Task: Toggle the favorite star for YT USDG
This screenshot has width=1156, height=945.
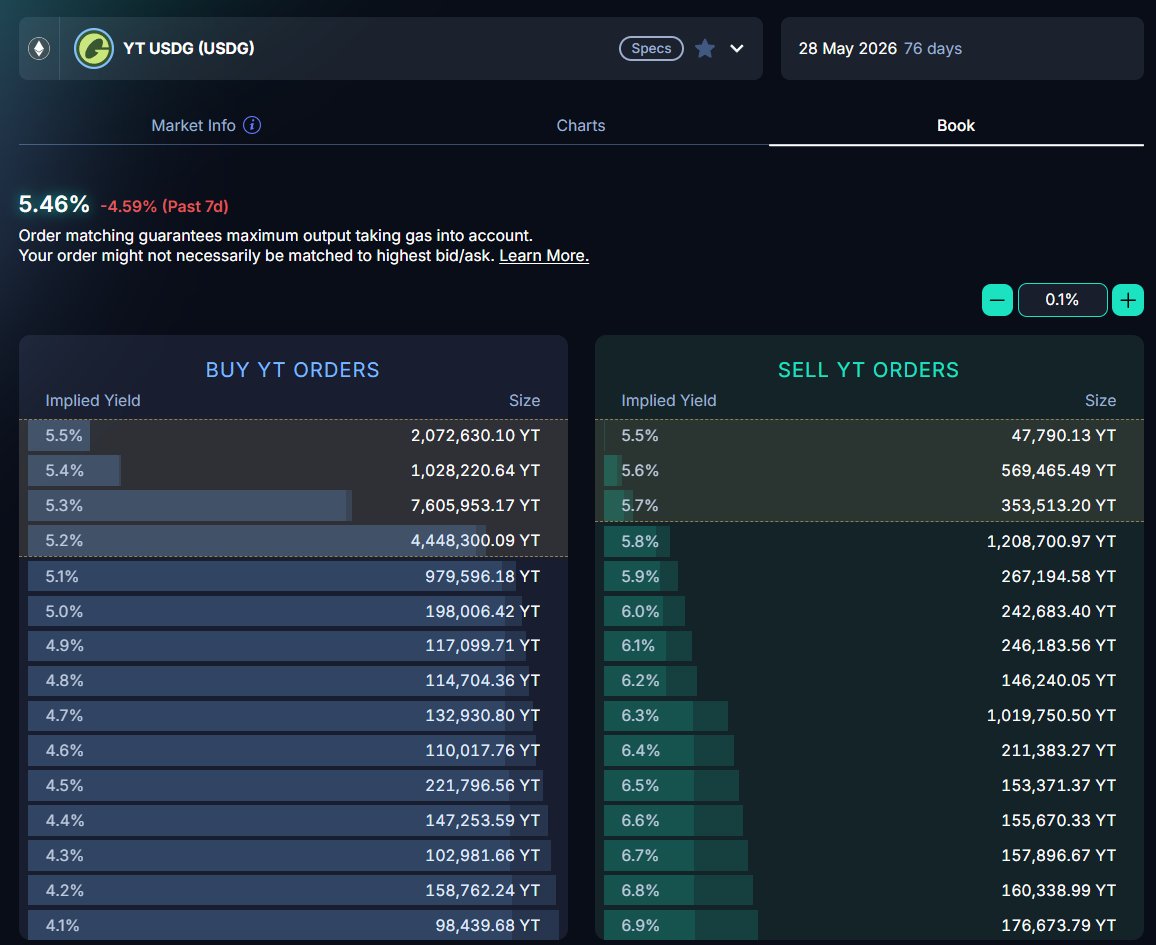Action: 705,49
